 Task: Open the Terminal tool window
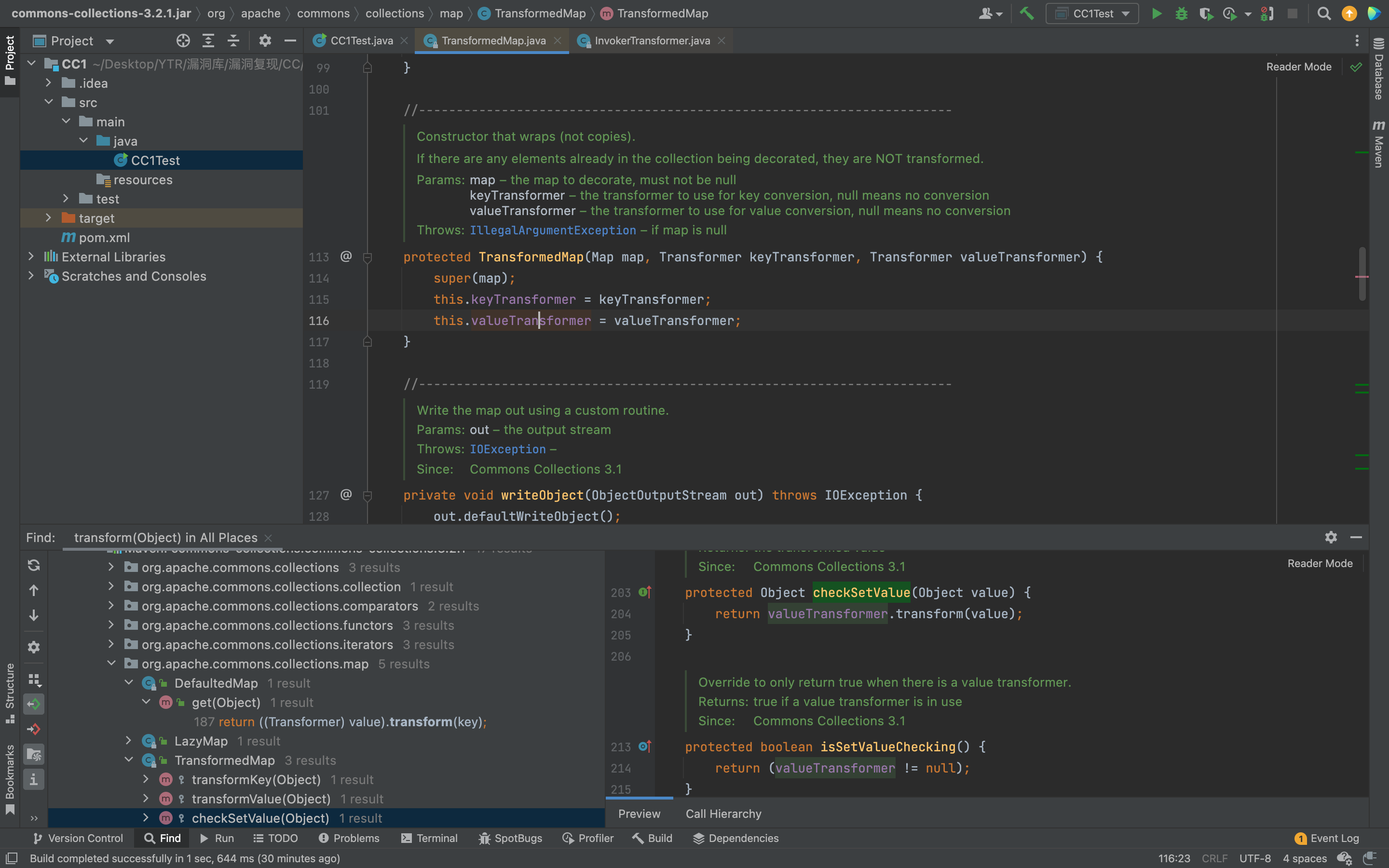pyautogui.click(x=429, y=838)
